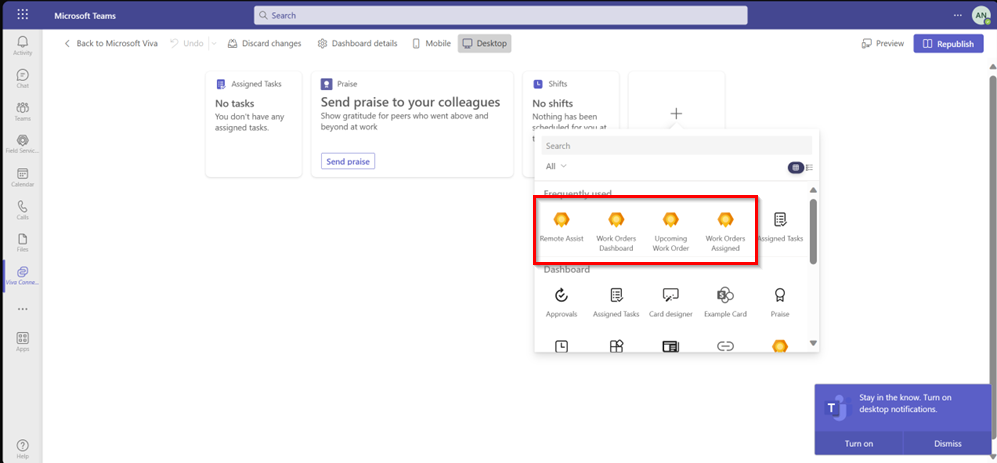Click the Send praise button
The height and width of the screenshot is (463, 997).
point(348,162)
